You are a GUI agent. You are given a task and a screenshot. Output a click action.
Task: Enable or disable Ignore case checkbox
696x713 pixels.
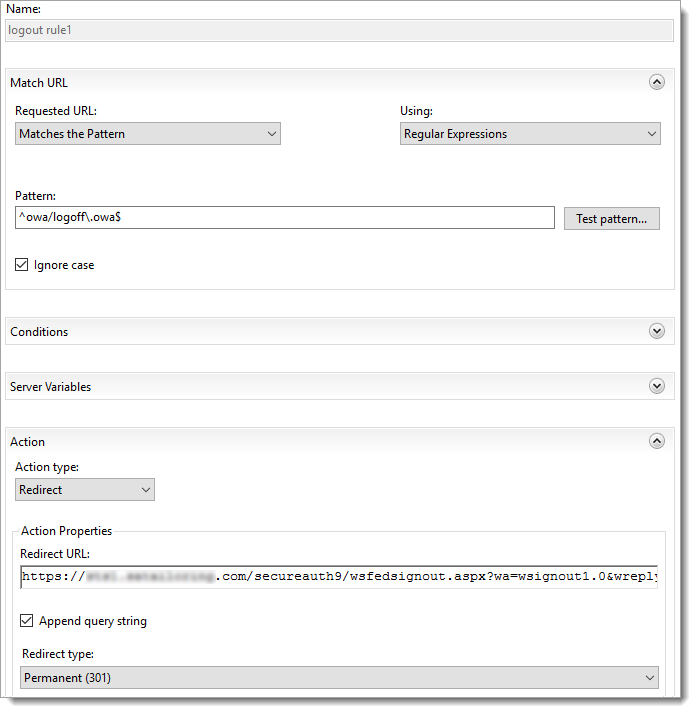pos(22,265)
